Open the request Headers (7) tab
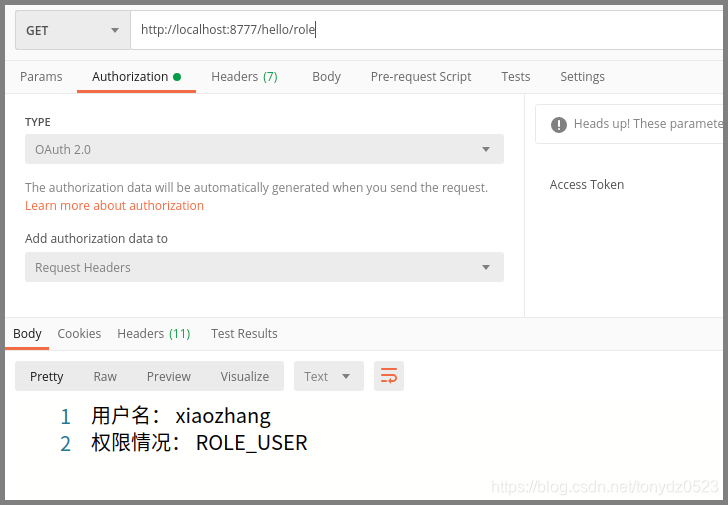 pos(244,77)
